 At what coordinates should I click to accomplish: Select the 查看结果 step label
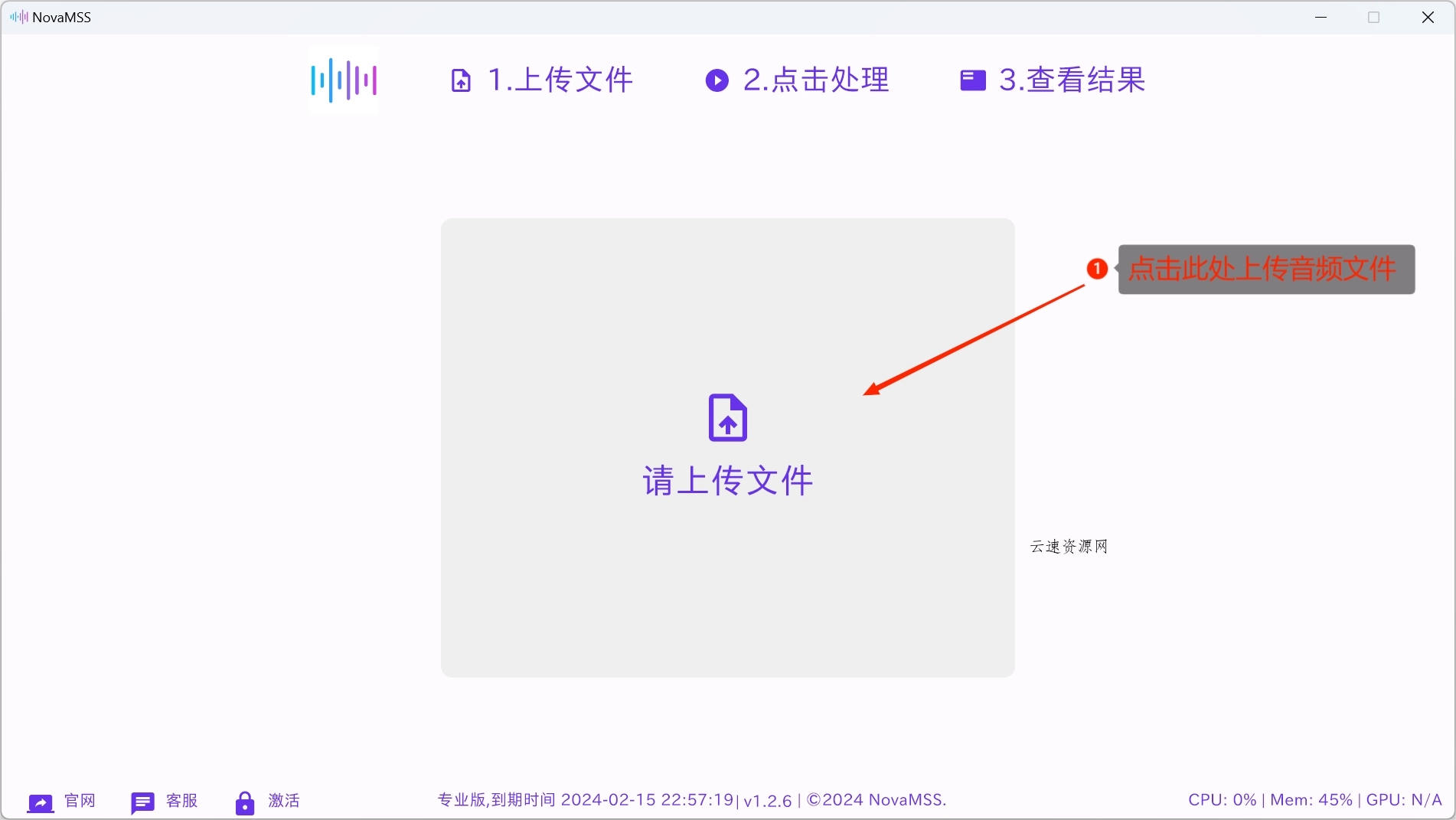pyautogui.click(x=1073, y=80)
